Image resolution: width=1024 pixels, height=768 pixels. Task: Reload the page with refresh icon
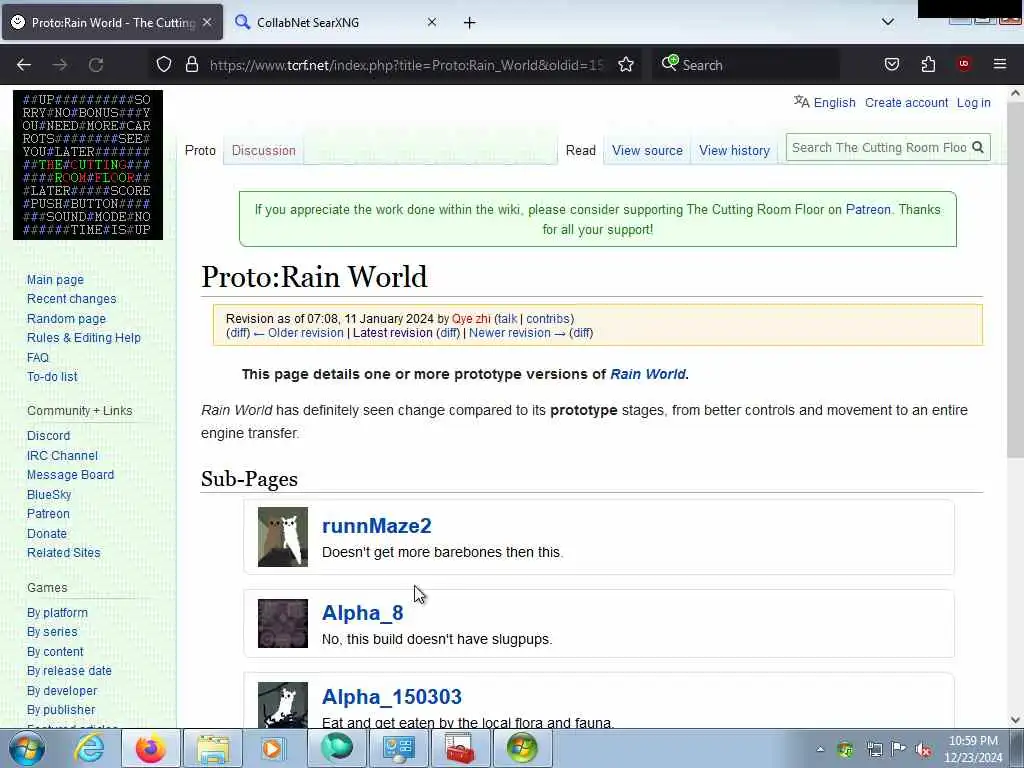point(96,65)
